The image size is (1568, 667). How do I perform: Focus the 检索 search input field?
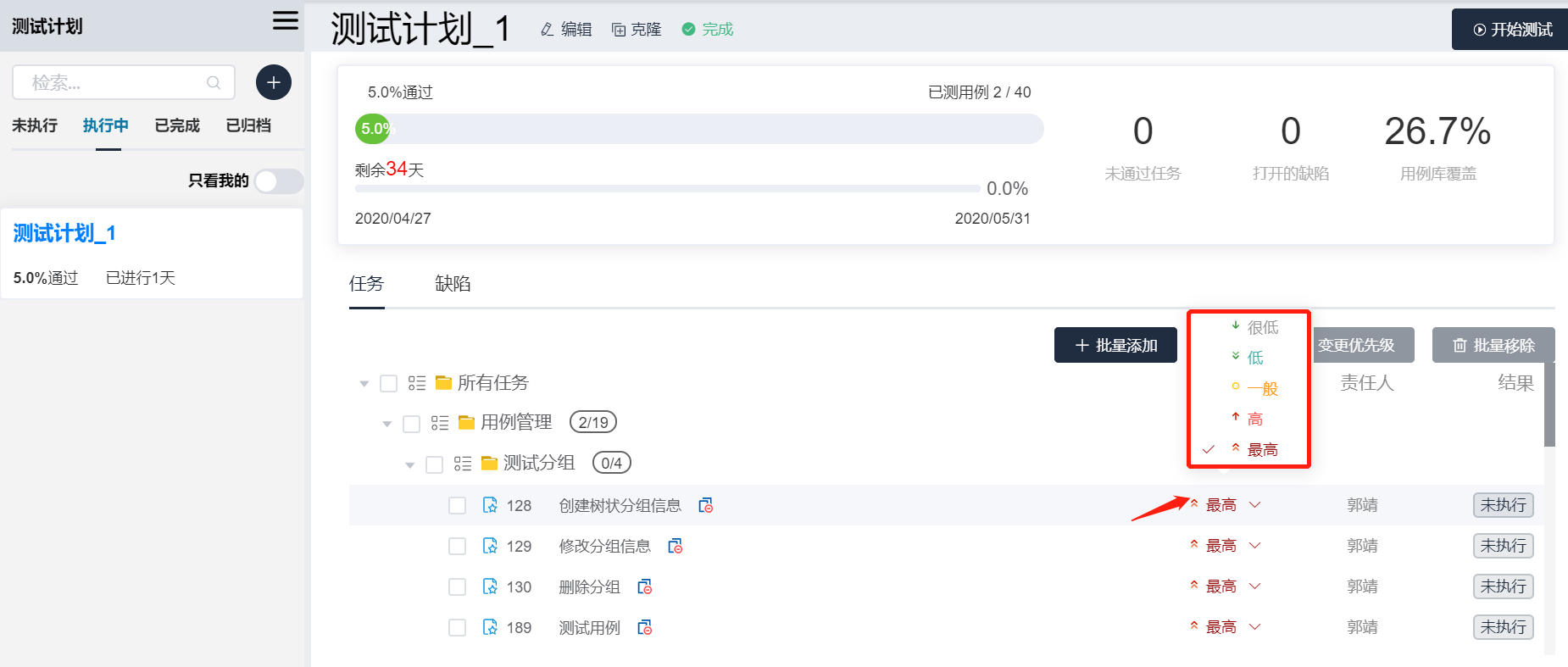(x=124, y=82)
